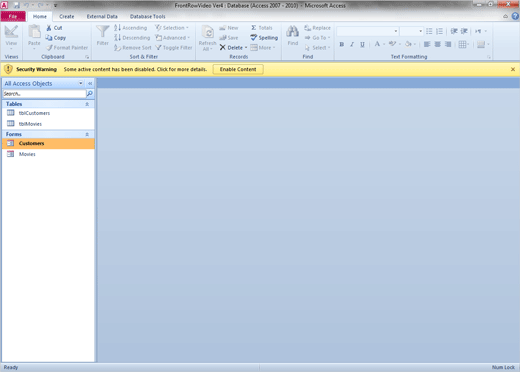
Task: Decrease indent in Text Formatting
Action: (454, 31)
